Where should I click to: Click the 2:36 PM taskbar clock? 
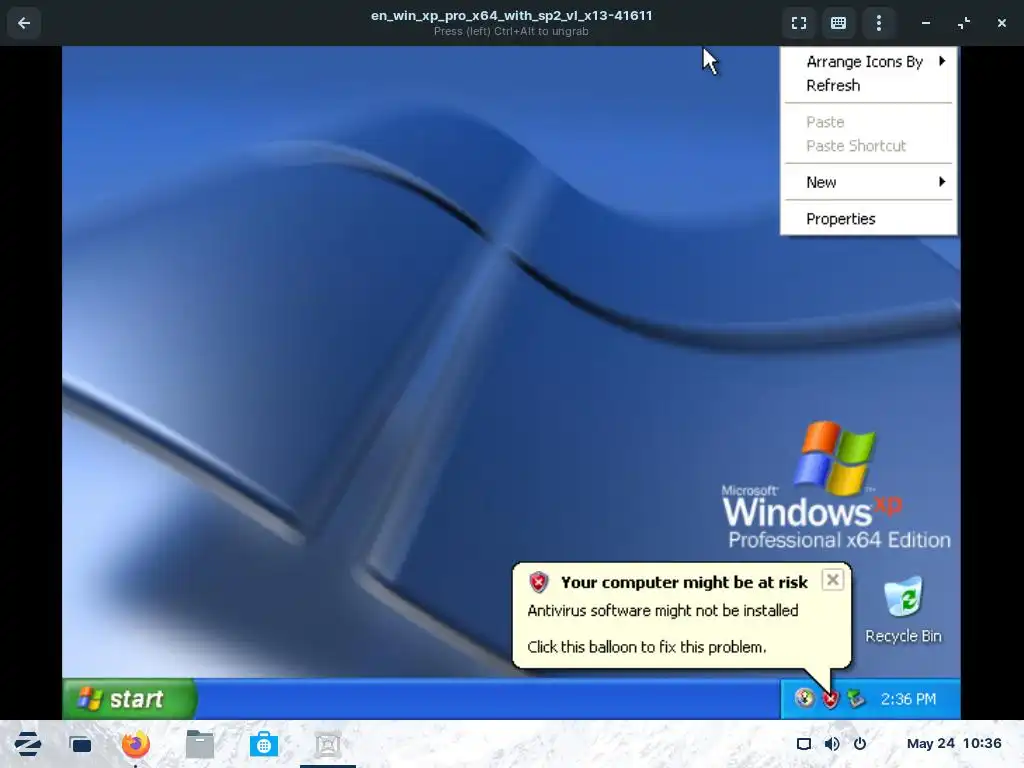(x=908, y=699)
